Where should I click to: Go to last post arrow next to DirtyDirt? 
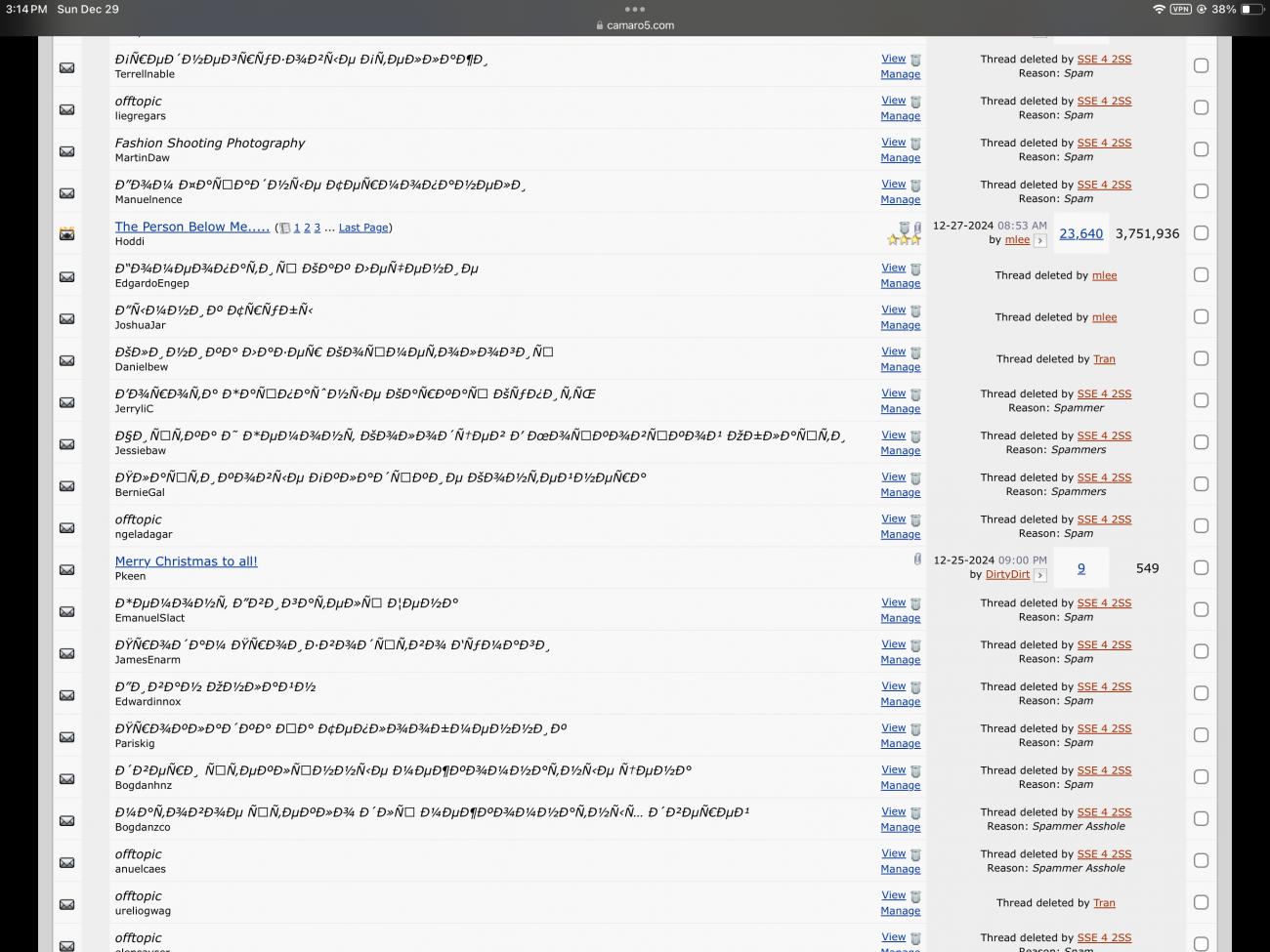pos(1040,576)
